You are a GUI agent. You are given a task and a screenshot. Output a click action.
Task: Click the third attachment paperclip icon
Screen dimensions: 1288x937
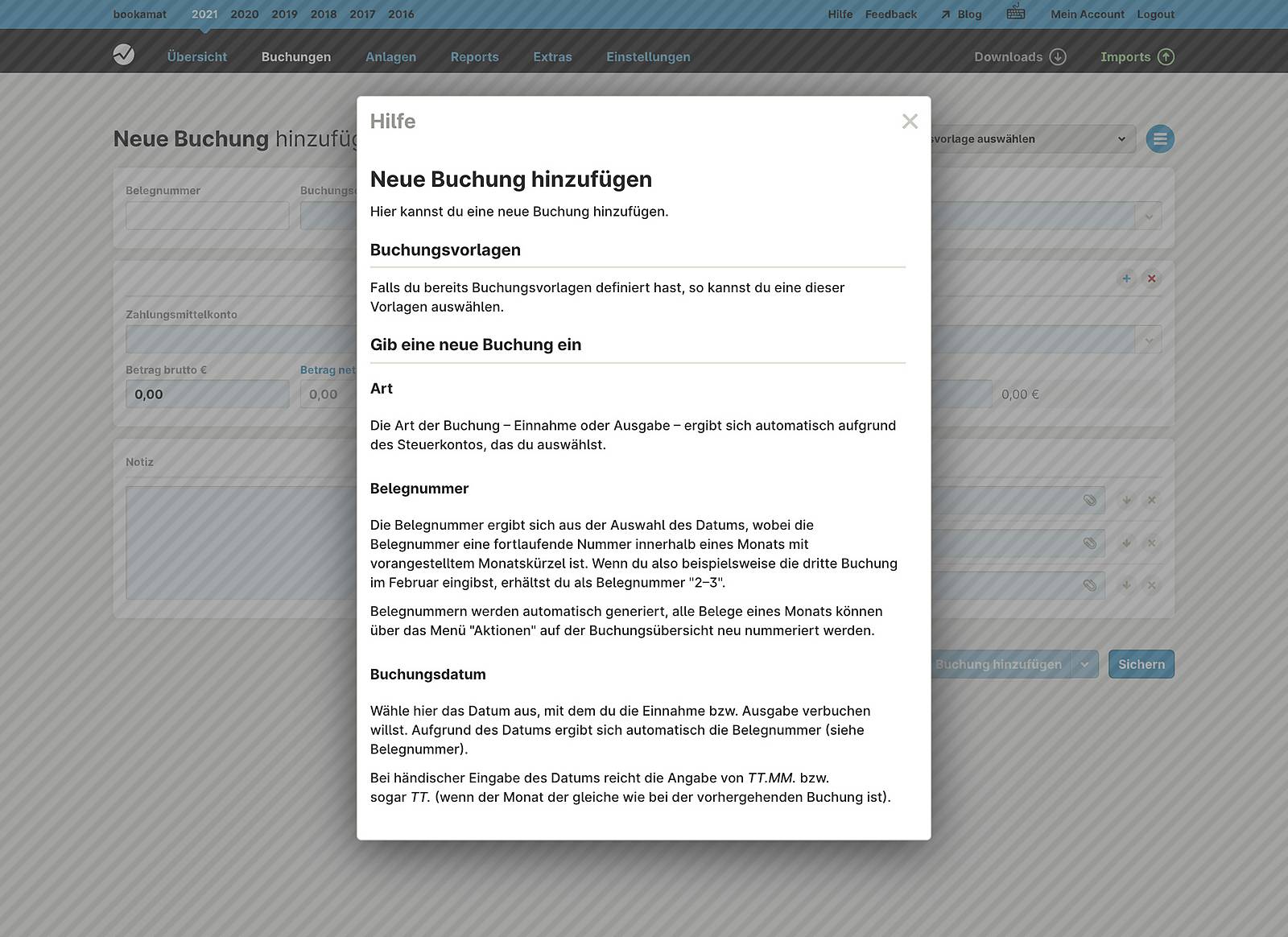(x=1090, y=585)
